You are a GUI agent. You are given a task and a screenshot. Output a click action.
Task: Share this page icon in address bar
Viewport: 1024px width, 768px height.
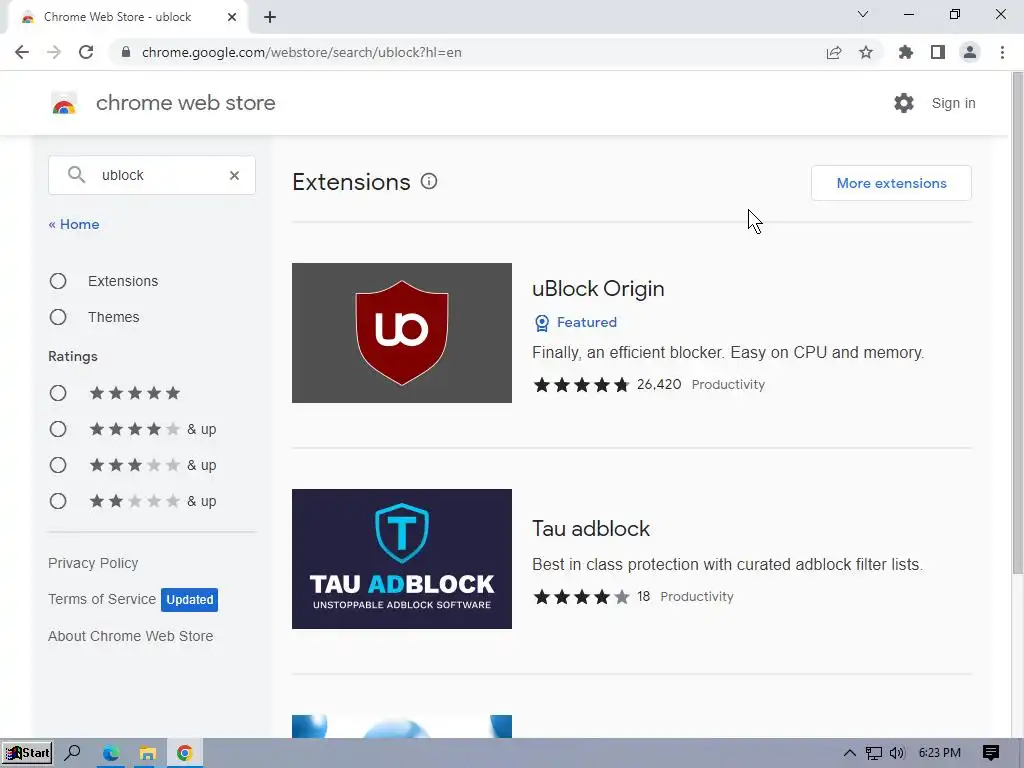pyautogui.click(x=834, y=52)
